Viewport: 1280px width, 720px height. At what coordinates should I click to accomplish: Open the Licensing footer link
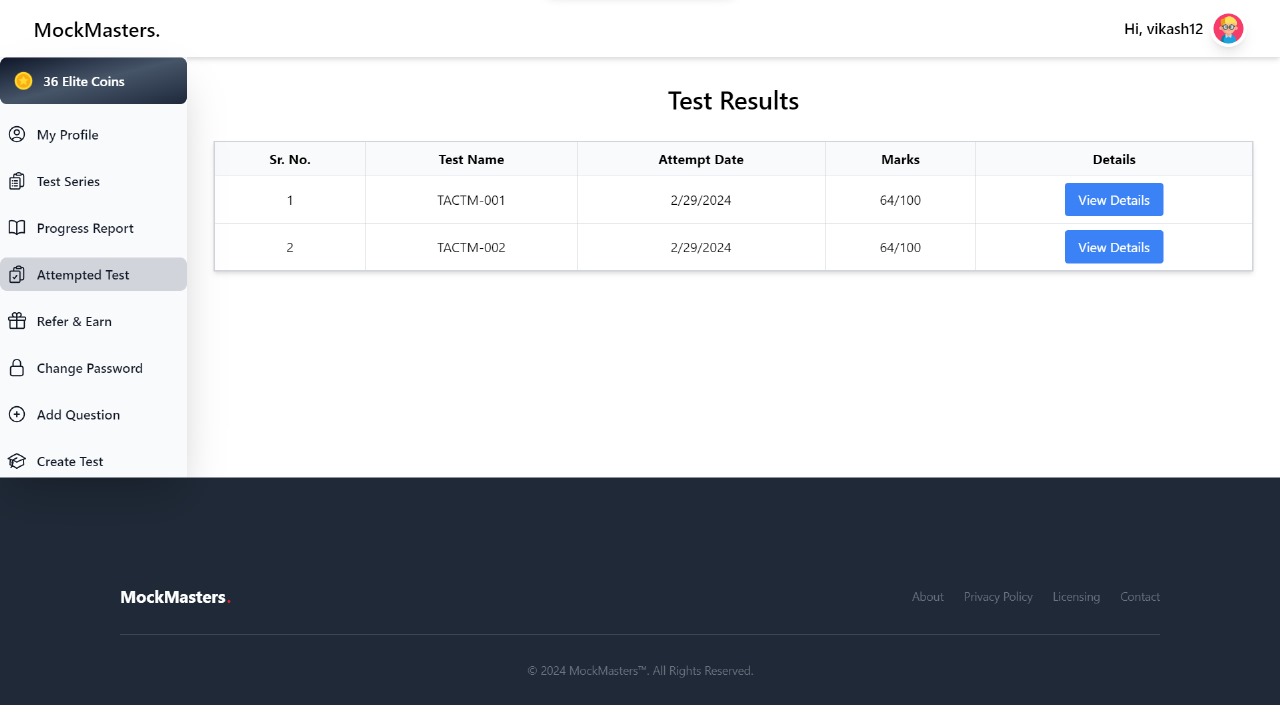tap(1076, 597)
